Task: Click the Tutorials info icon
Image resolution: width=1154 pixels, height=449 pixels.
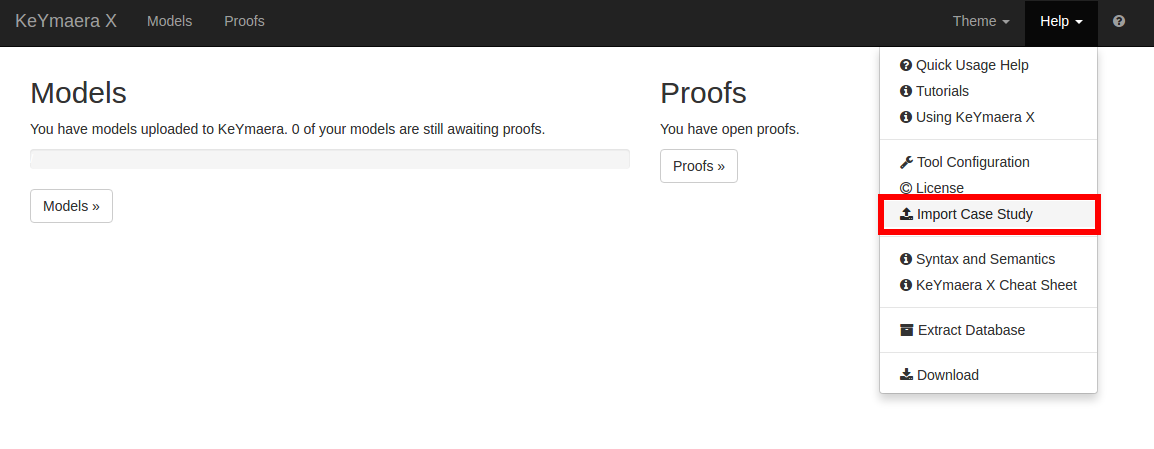Action: [x=906, y=91]
